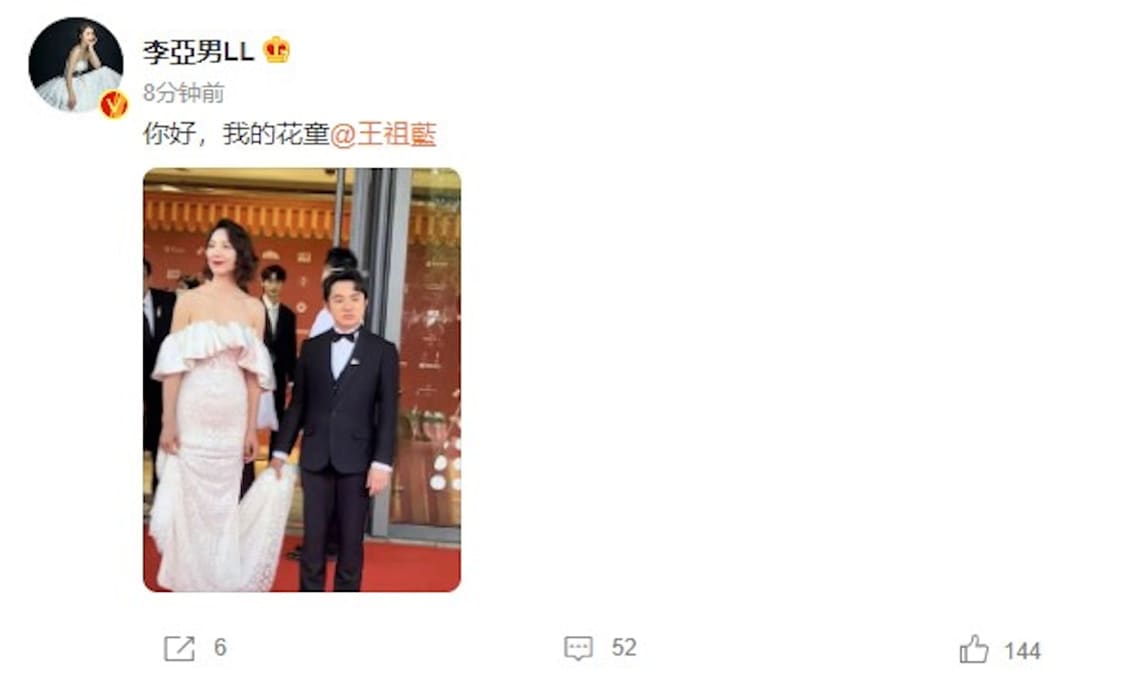Open post text 你好，我的花童
The width and height of the screenshot is (1128, 690).
tap(236, 135)
